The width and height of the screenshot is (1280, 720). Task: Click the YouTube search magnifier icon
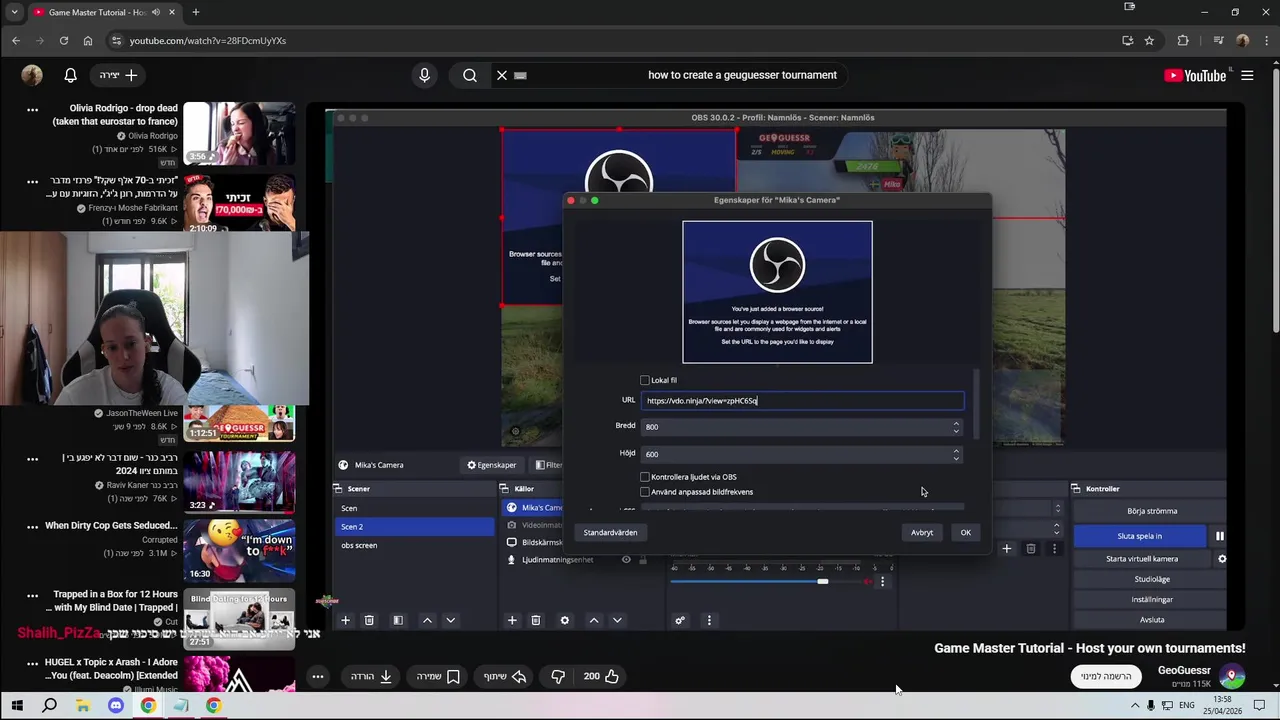[x=470, y=75]
